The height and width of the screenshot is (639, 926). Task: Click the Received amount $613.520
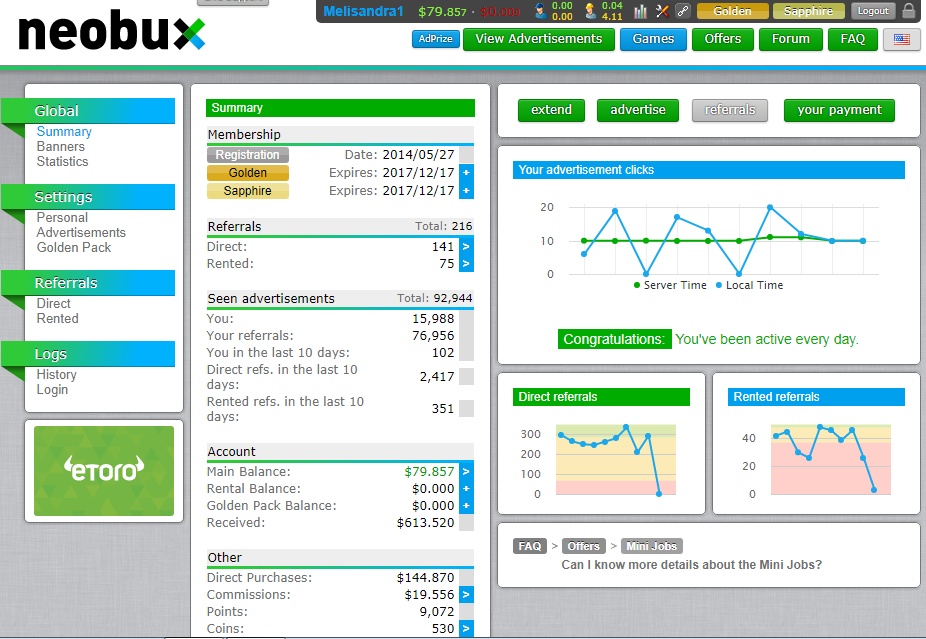pos(425,523)
